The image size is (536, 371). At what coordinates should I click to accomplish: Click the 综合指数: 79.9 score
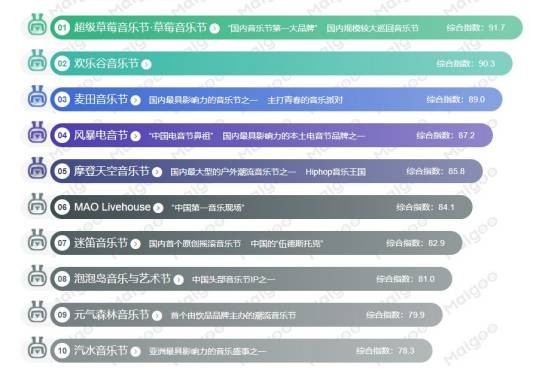(396, 315)
